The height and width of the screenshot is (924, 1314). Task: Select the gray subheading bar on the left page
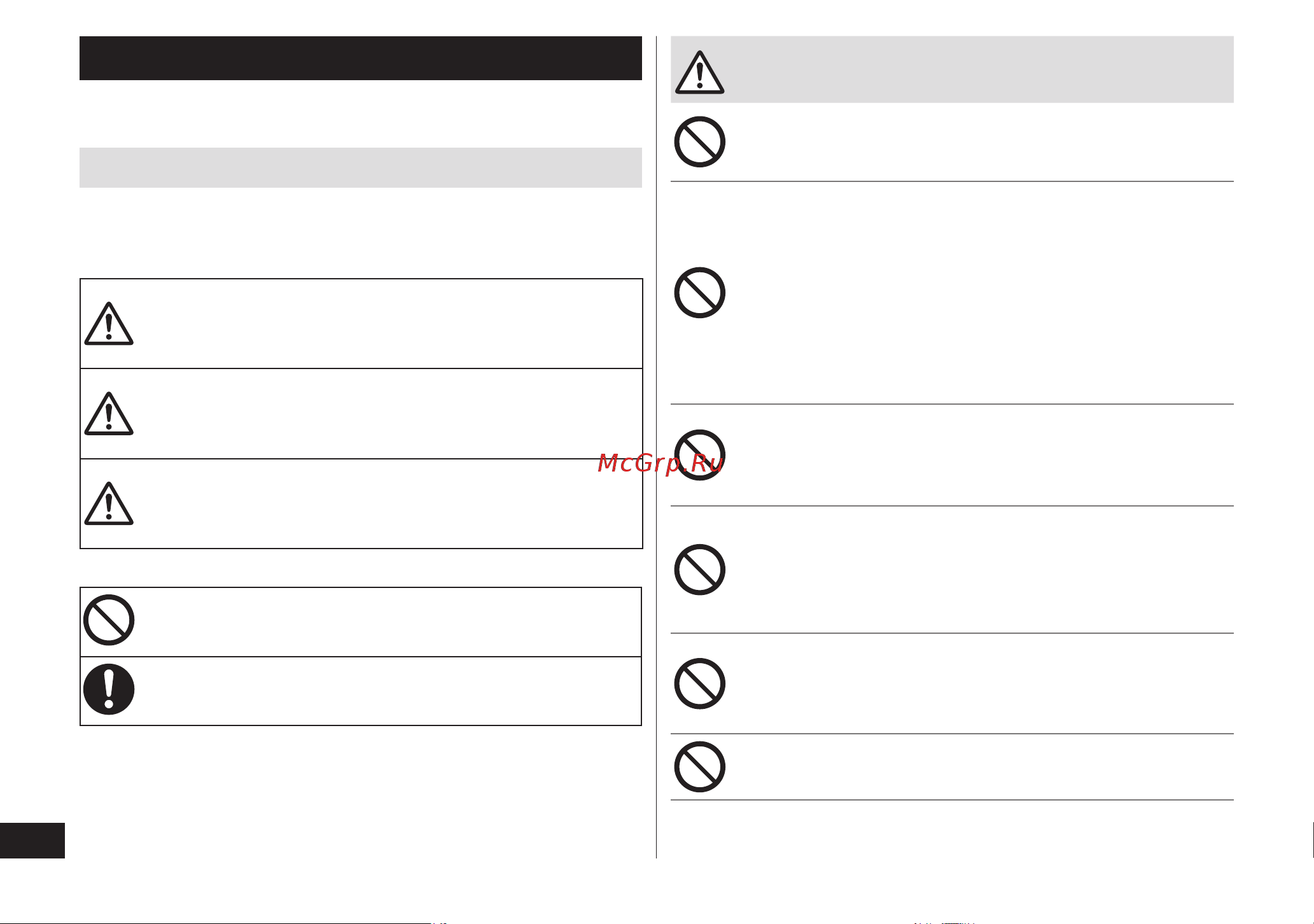click(361, 167)
